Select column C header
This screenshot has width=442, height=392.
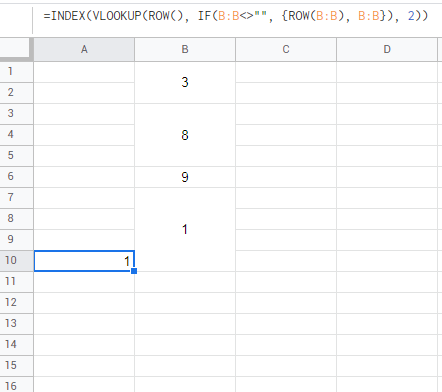click(286, 49)
